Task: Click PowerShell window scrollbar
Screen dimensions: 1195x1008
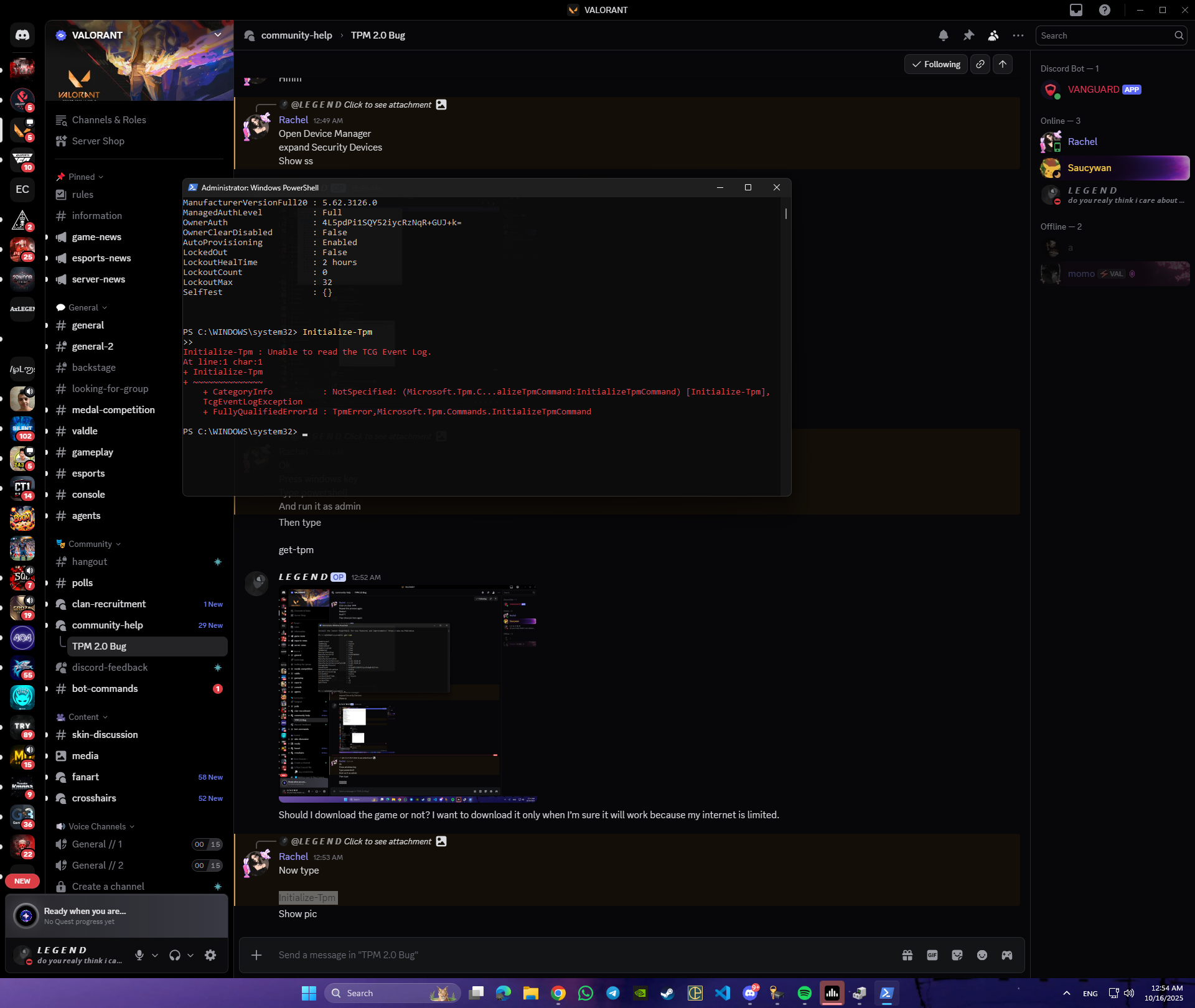Action: [785, 214]
